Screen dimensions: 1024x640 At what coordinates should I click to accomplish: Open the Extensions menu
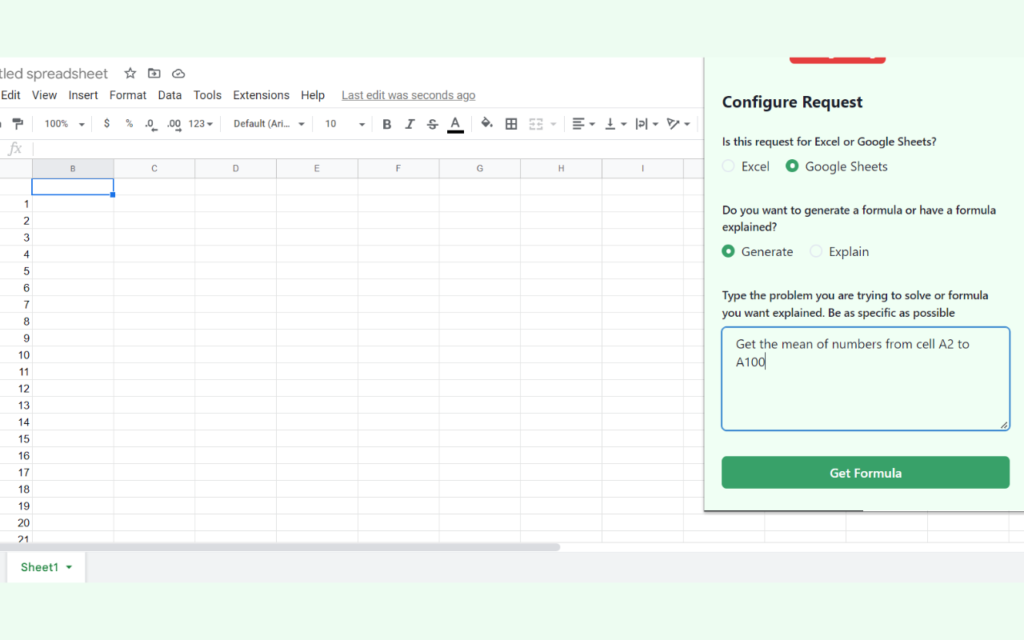pos(261,95)
